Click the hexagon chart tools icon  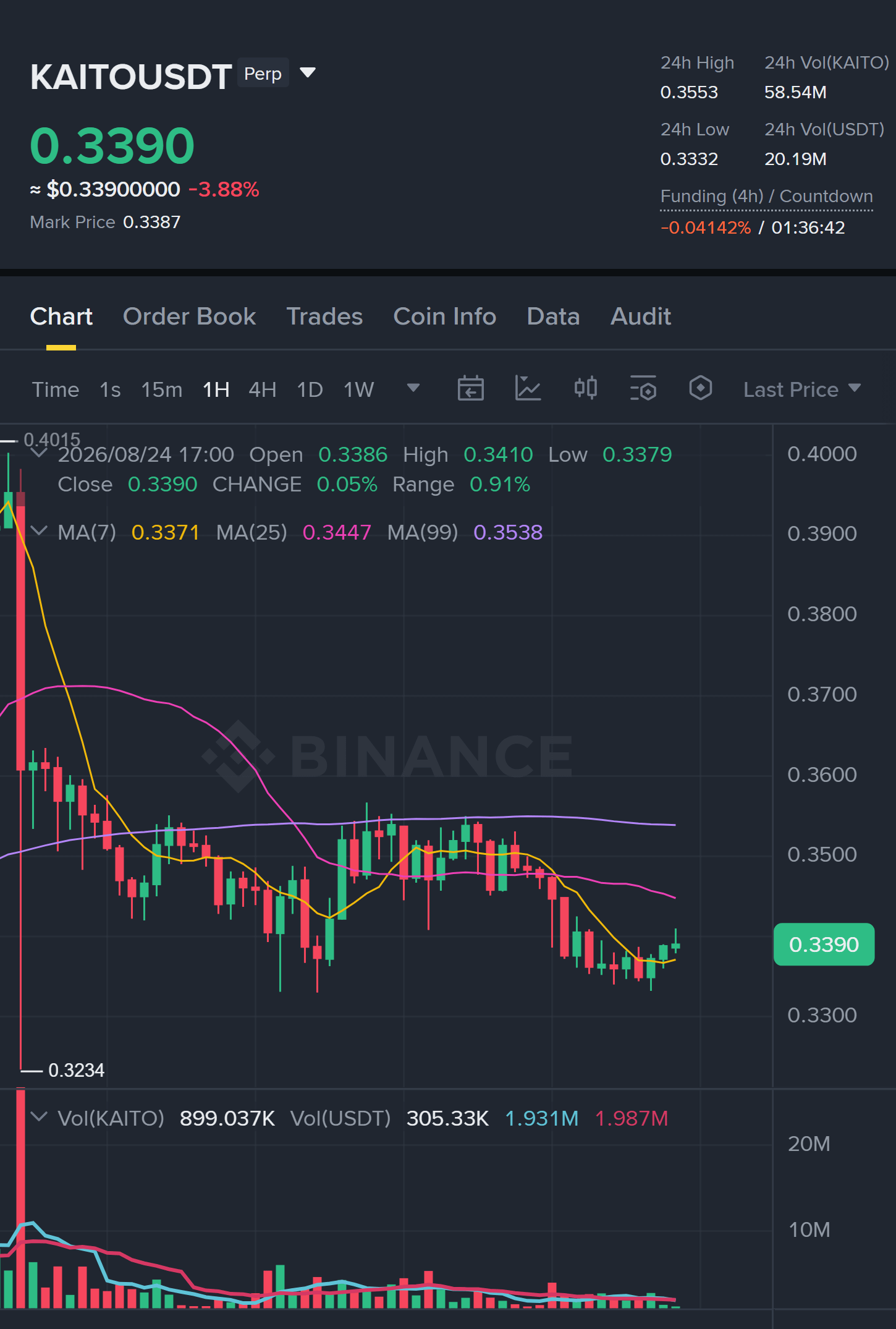click(x=701, y=388)
